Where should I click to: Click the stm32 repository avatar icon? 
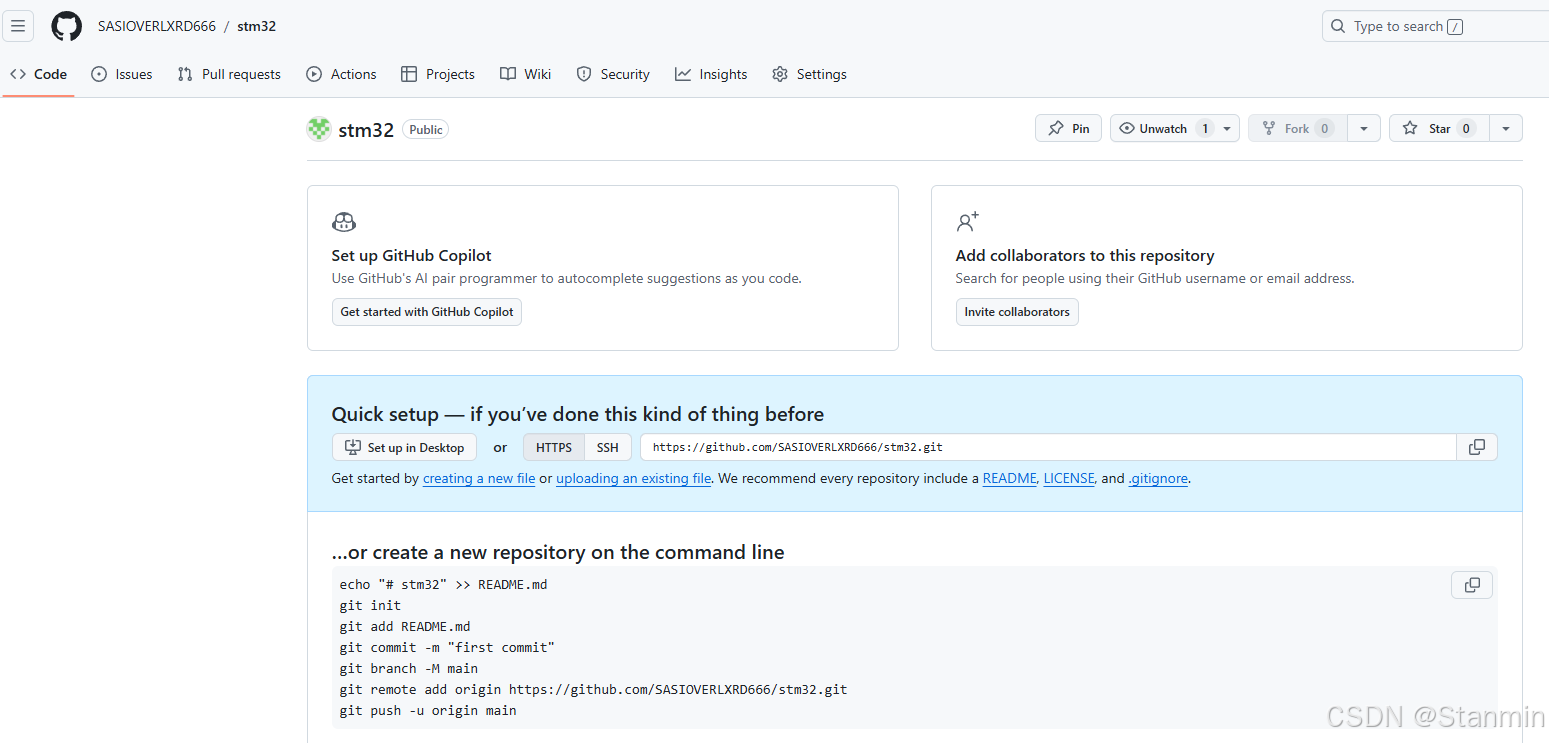click(x=319, y=129)
